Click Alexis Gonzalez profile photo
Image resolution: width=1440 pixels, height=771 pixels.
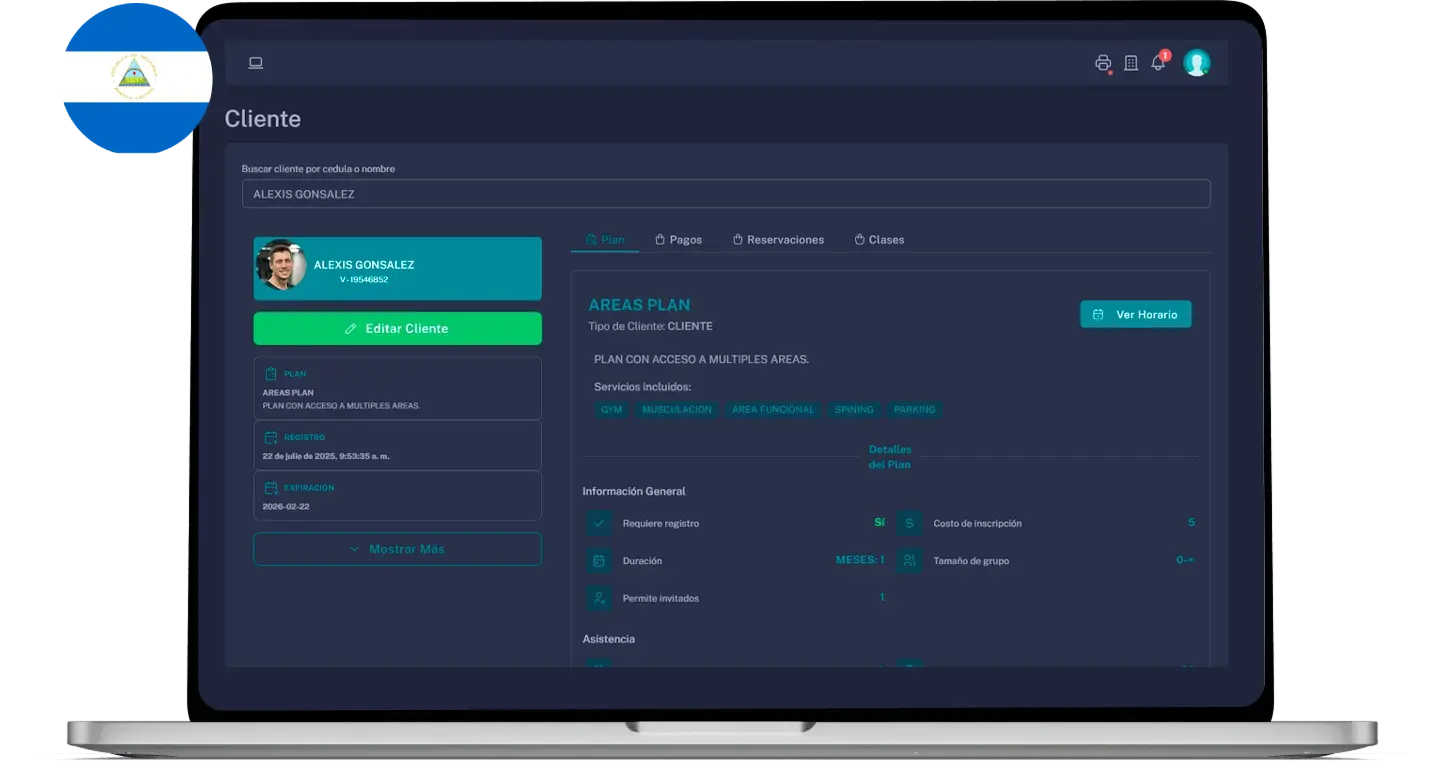(x=281, y=266)
